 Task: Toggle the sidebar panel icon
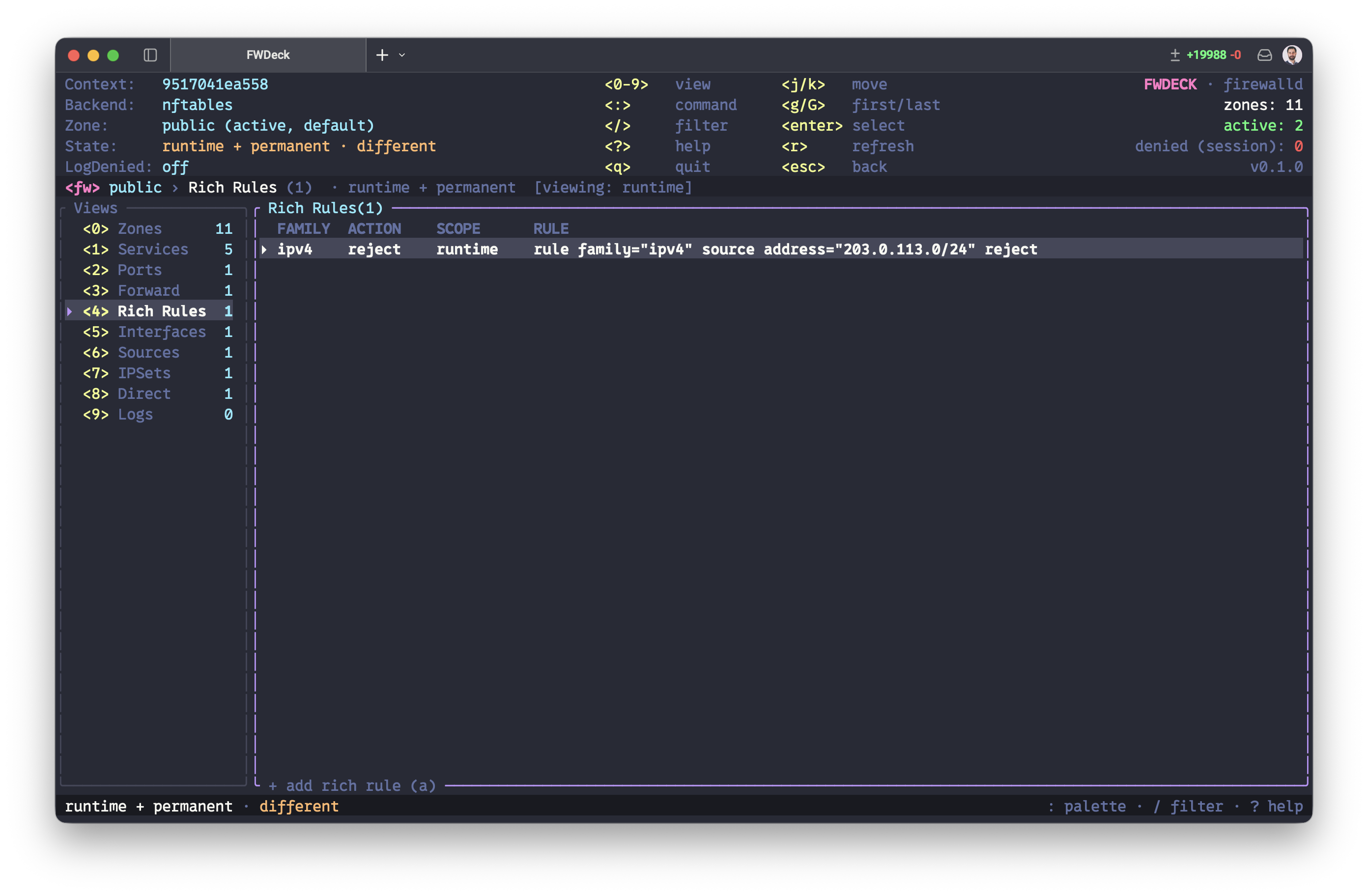150,55
